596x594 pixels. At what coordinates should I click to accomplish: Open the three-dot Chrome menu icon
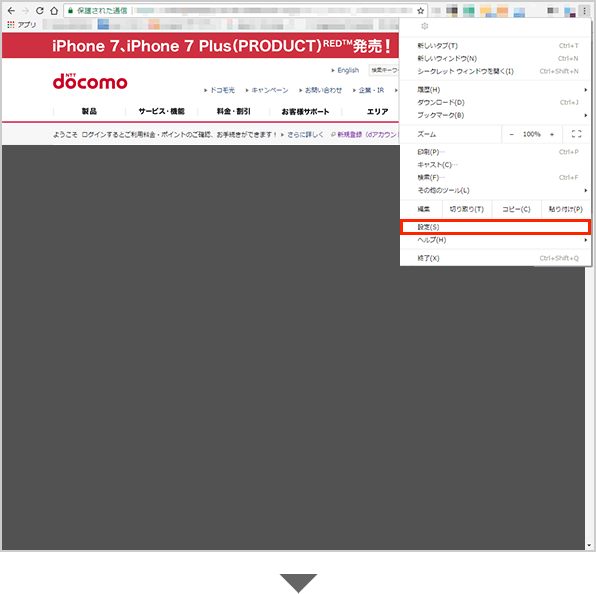(x=584, y=11)
